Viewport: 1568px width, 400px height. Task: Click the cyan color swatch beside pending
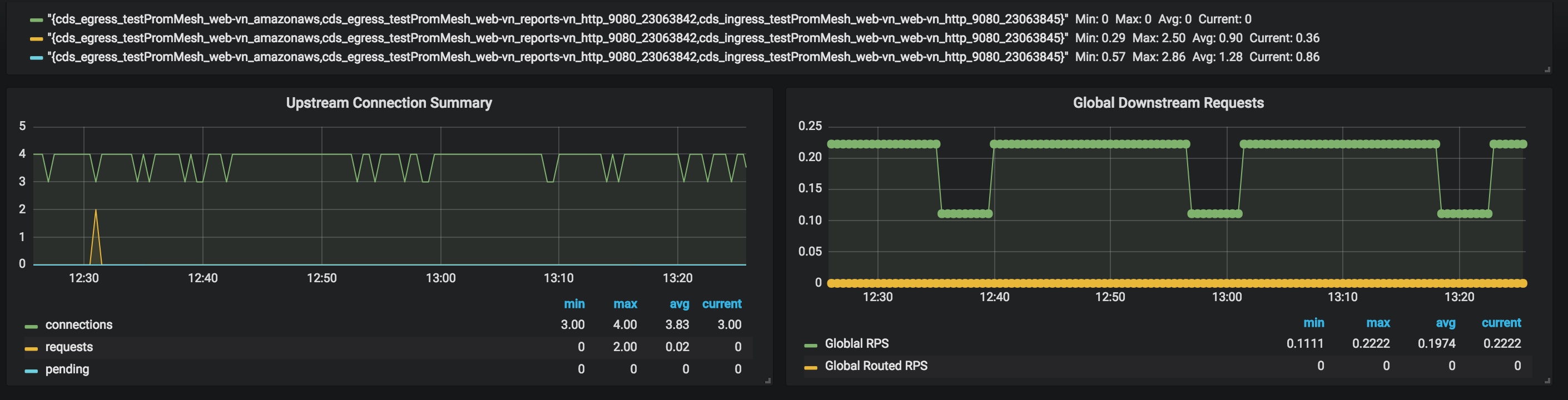pos(31,371)
